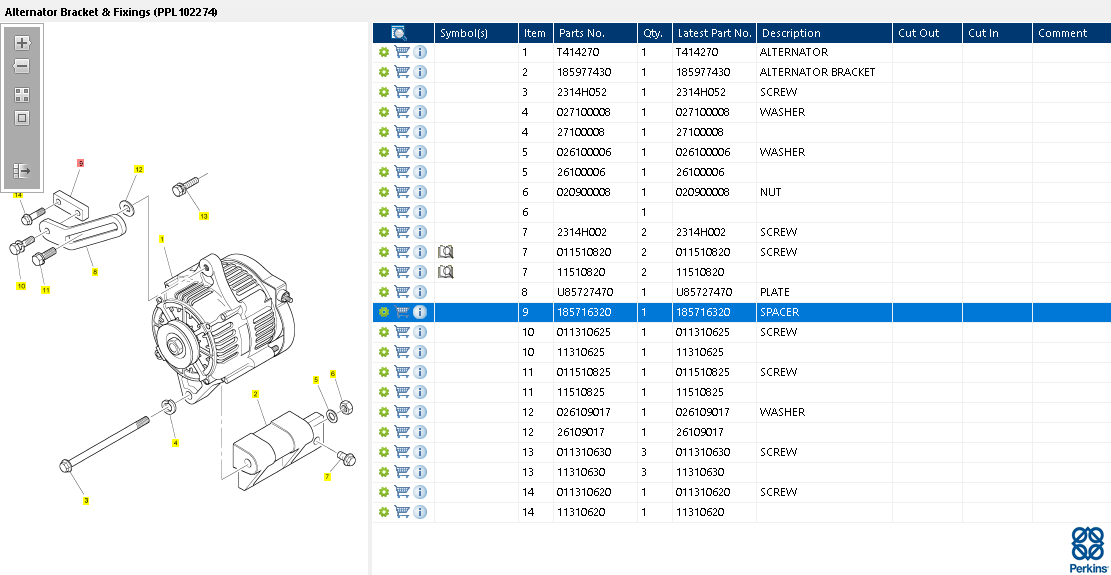Click green gear icon for part 2314H052
This screenshot has width=1111, height=575.
pyautogui.click(x=384, y=92)
